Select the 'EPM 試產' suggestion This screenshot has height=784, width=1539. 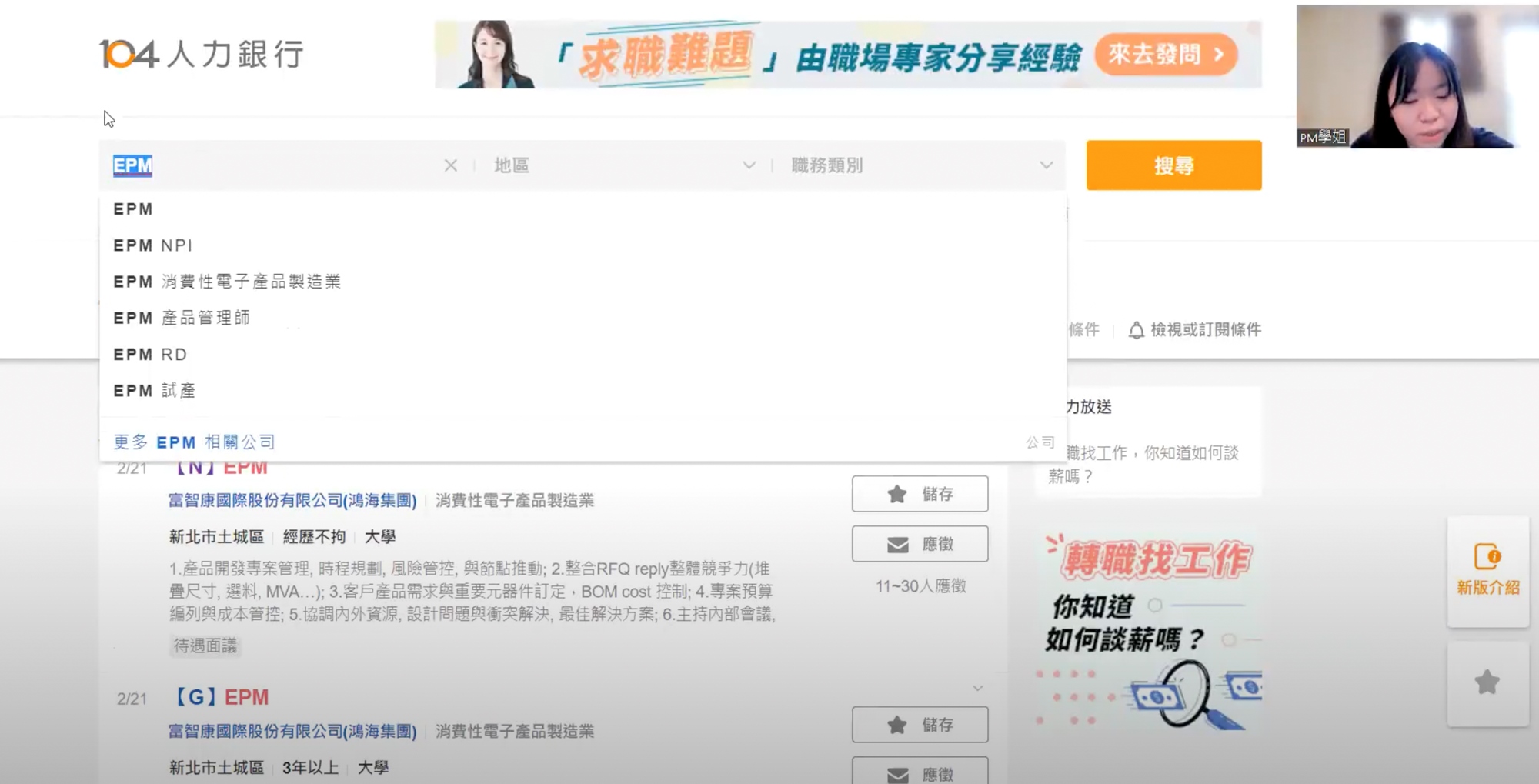coord(583,391)
